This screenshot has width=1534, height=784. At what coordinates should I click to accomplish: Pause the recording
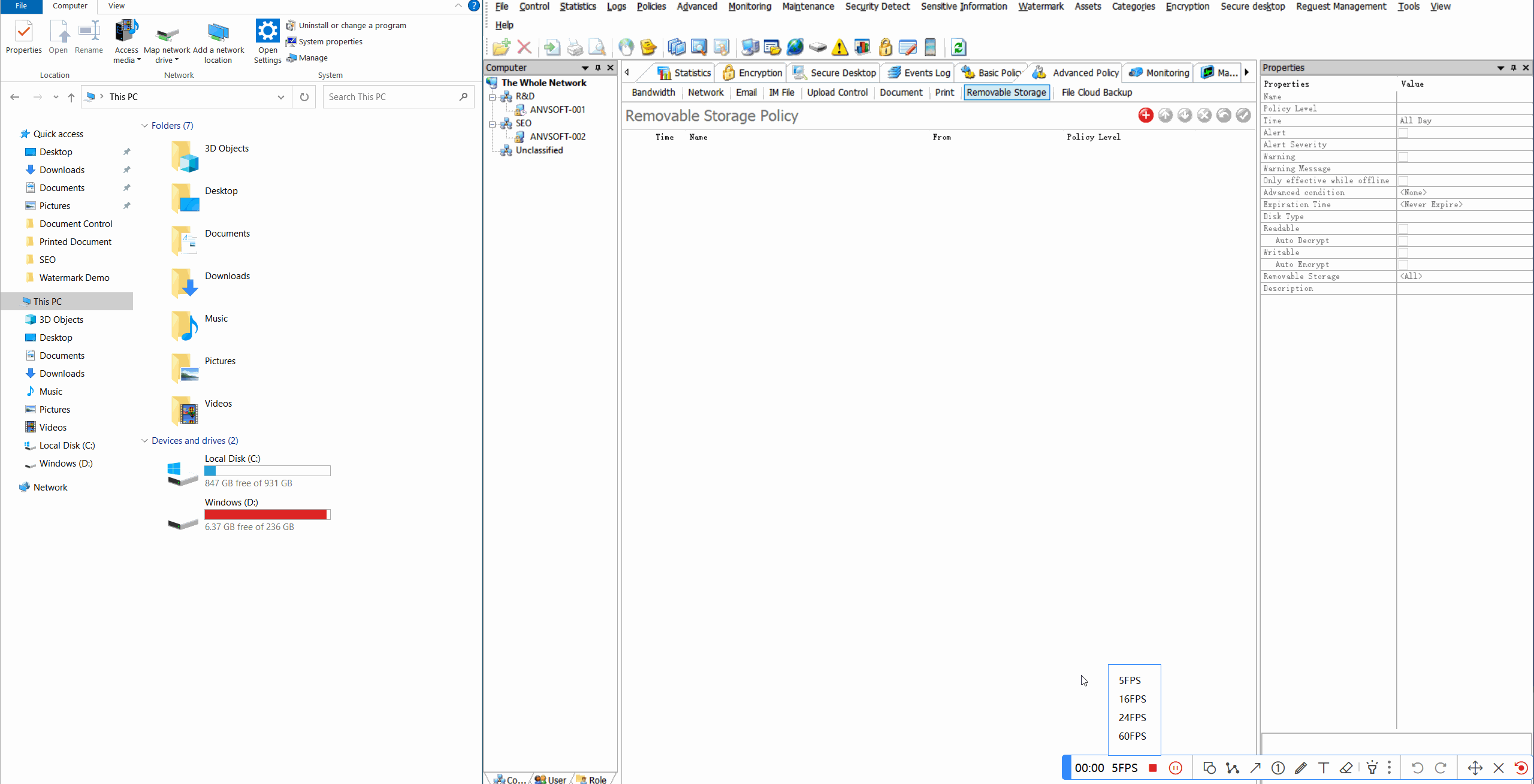1175,768
